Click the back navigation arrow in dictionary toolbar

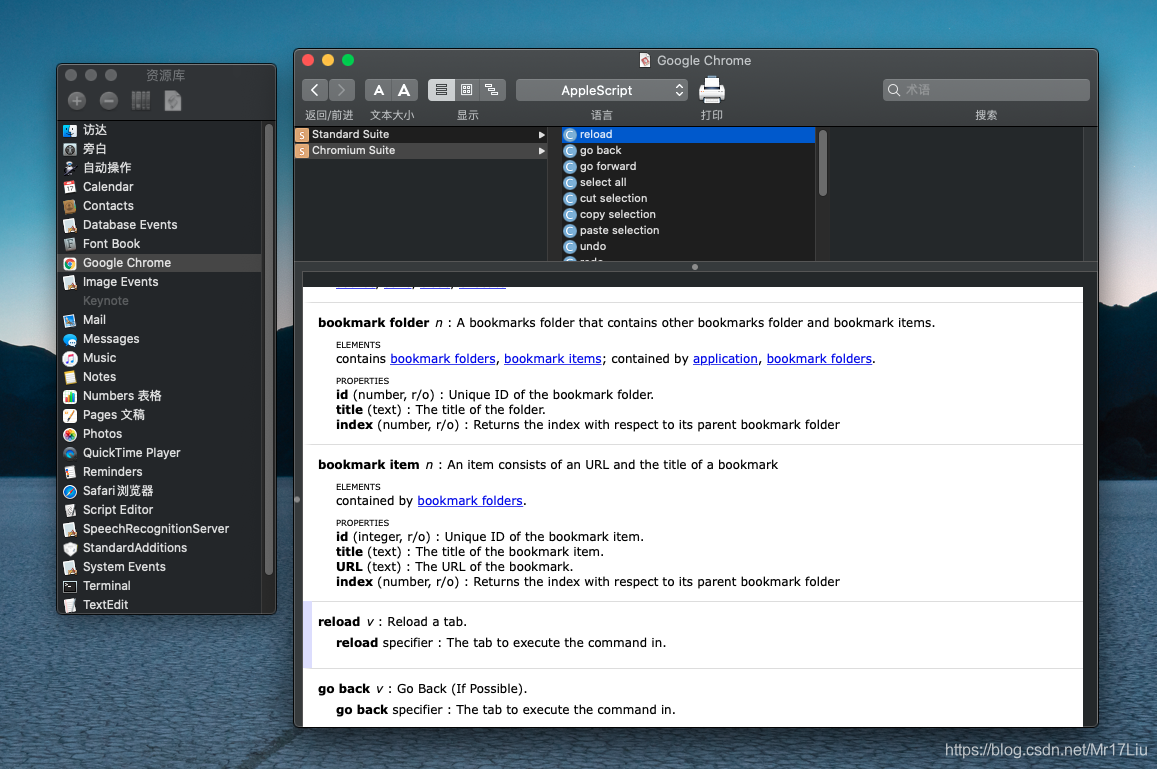point(314,90)
